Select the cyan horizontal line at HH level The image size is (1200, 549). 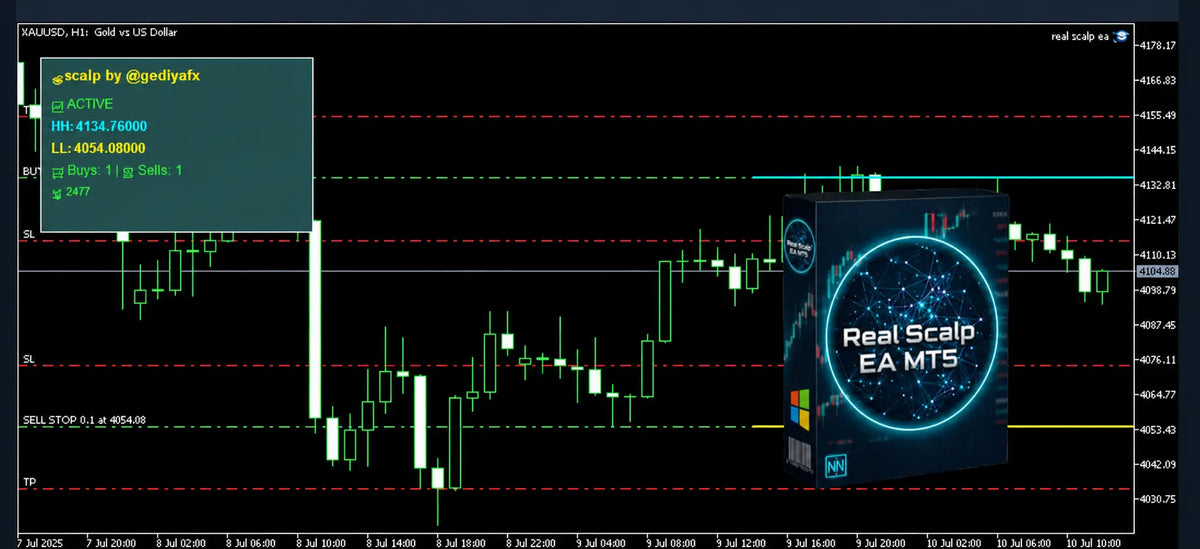tap(943, 177)
